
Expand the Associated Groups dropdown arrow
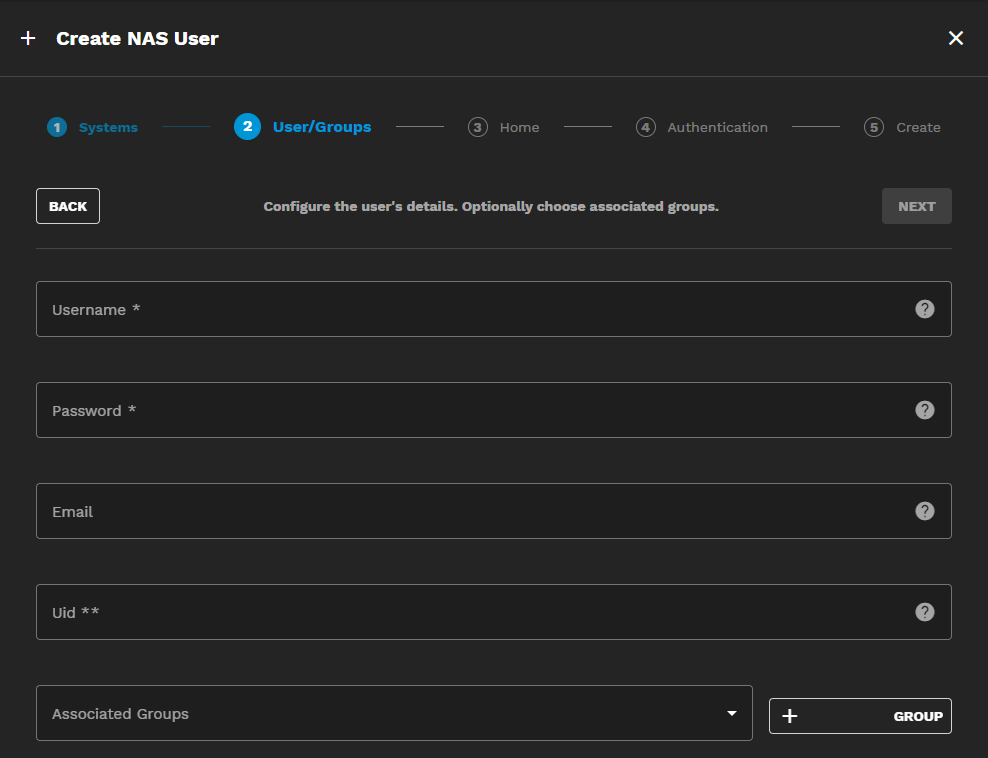pos(732,713)
